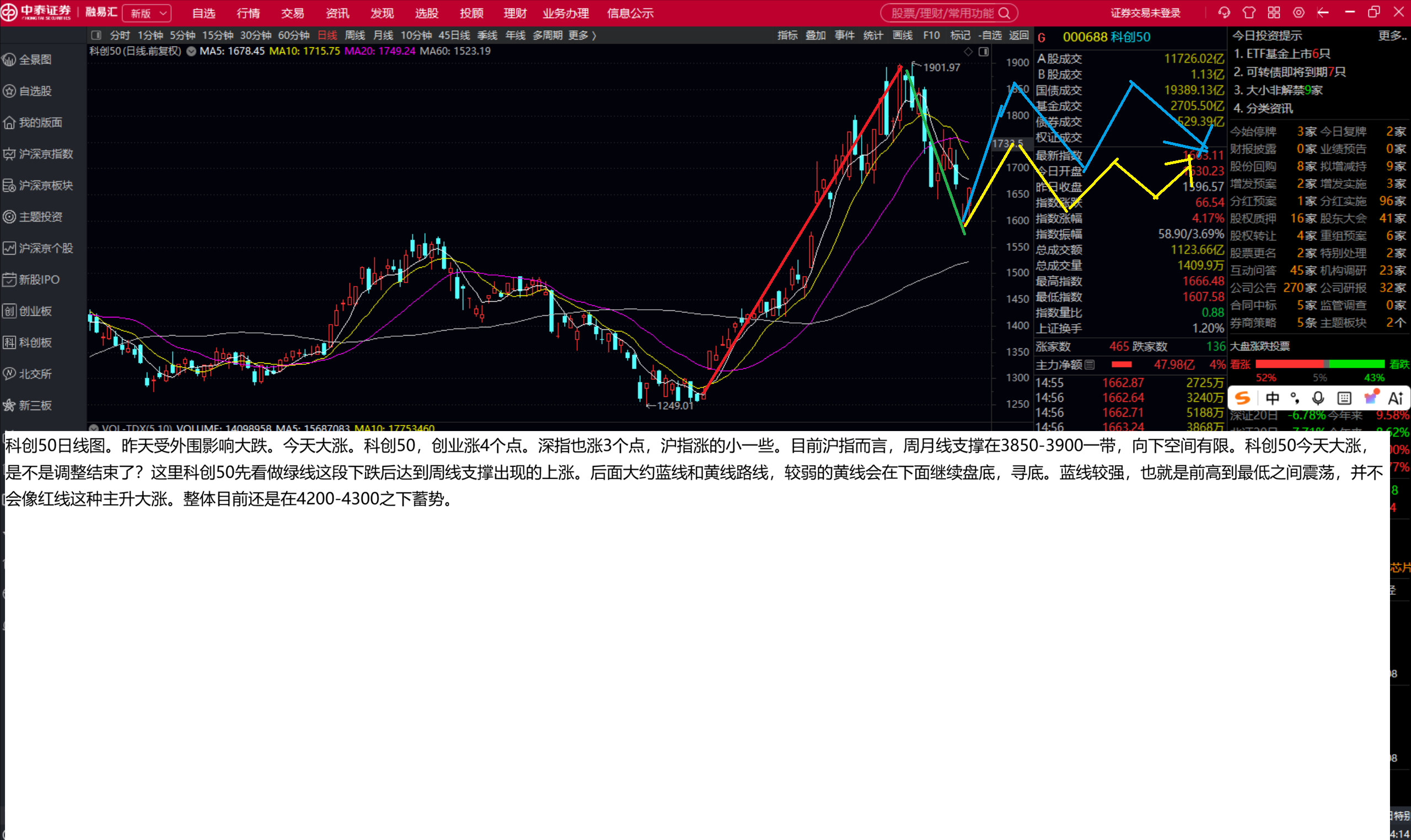Switch to the 行情 menu
Screen dimensions: 1411x840
[x=248, y=13]
